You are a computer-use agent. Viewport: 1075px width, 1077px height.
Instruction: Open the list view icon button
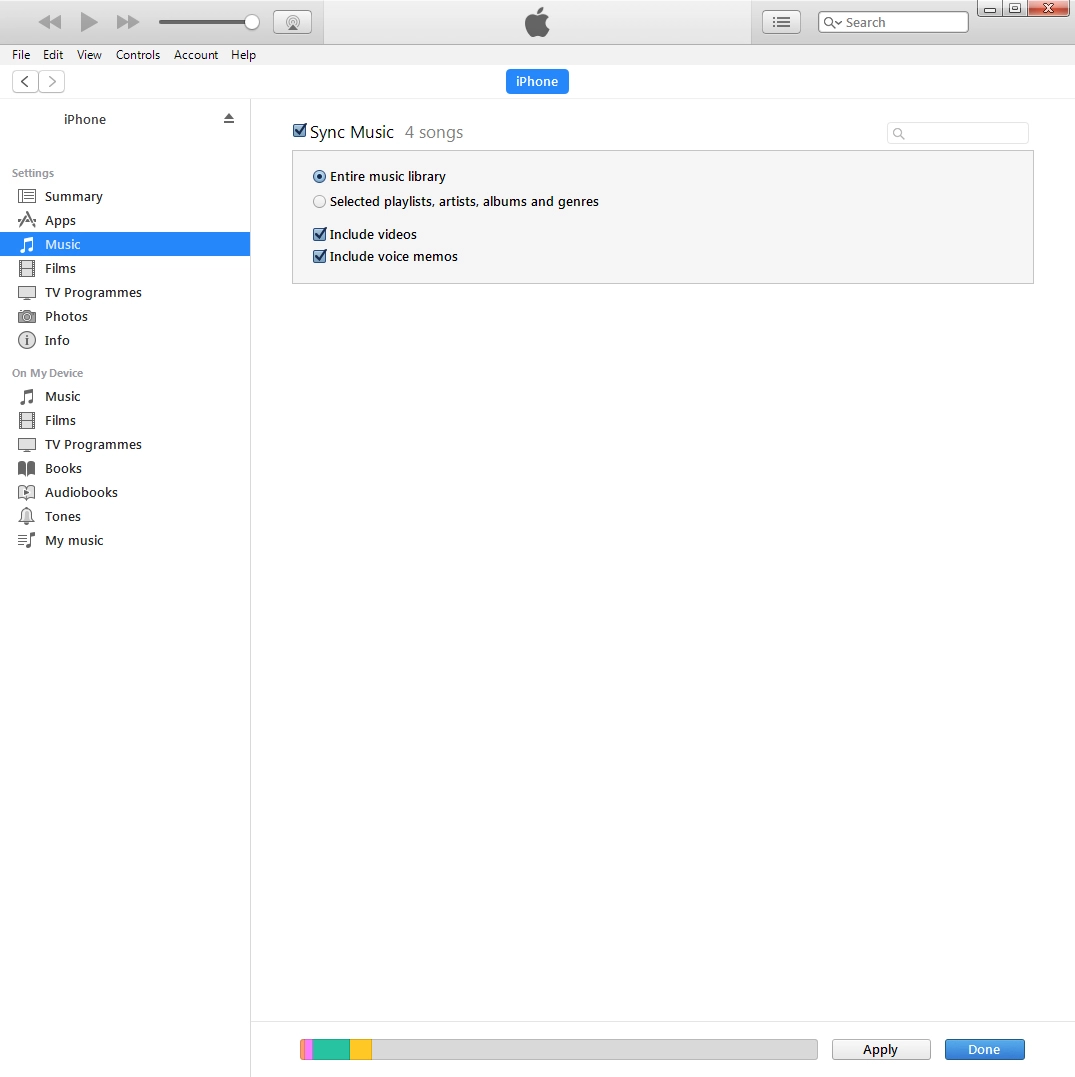tap(781, 22)
